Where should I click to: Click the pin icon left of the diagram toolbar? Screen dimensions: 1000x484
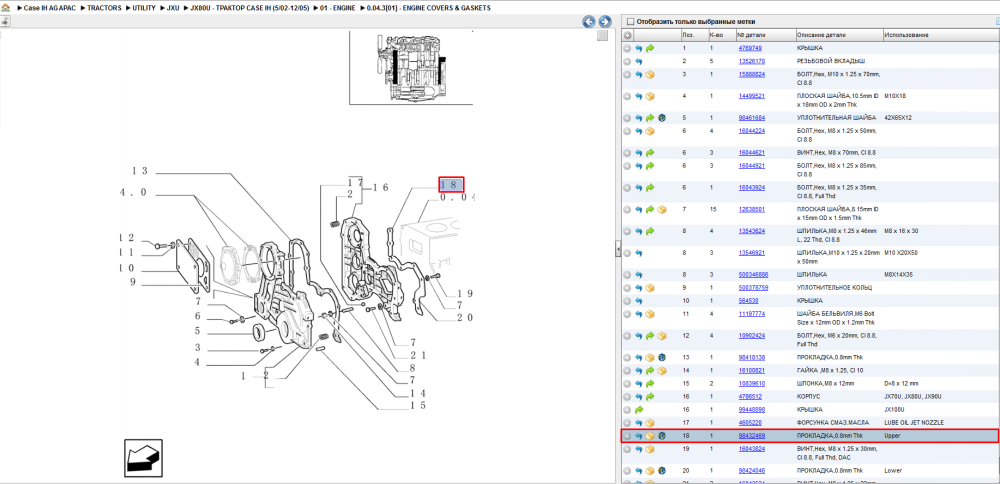5,22
